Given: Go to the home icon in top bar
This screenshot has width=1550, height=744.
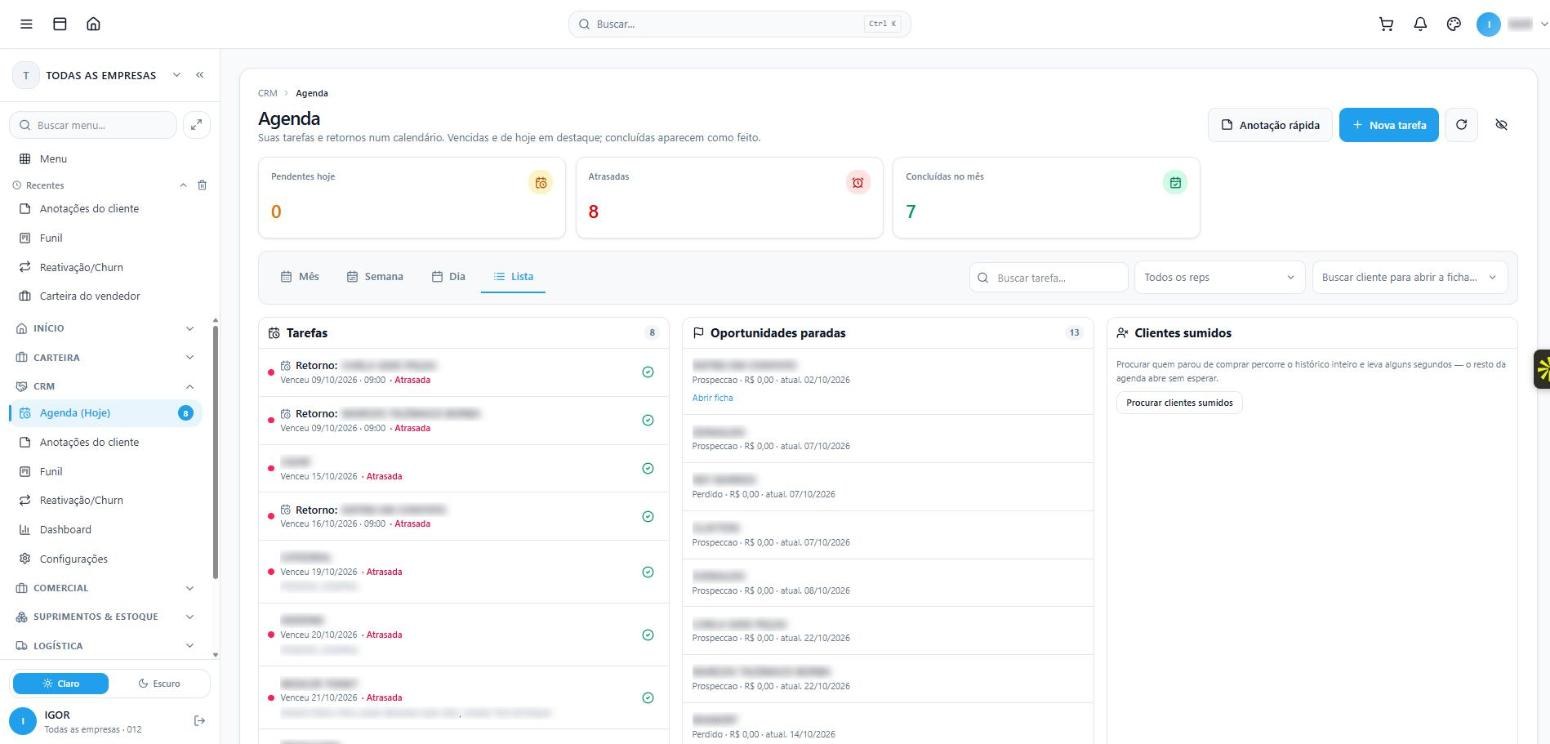Looking at the screenshot, I should [93, 24].
